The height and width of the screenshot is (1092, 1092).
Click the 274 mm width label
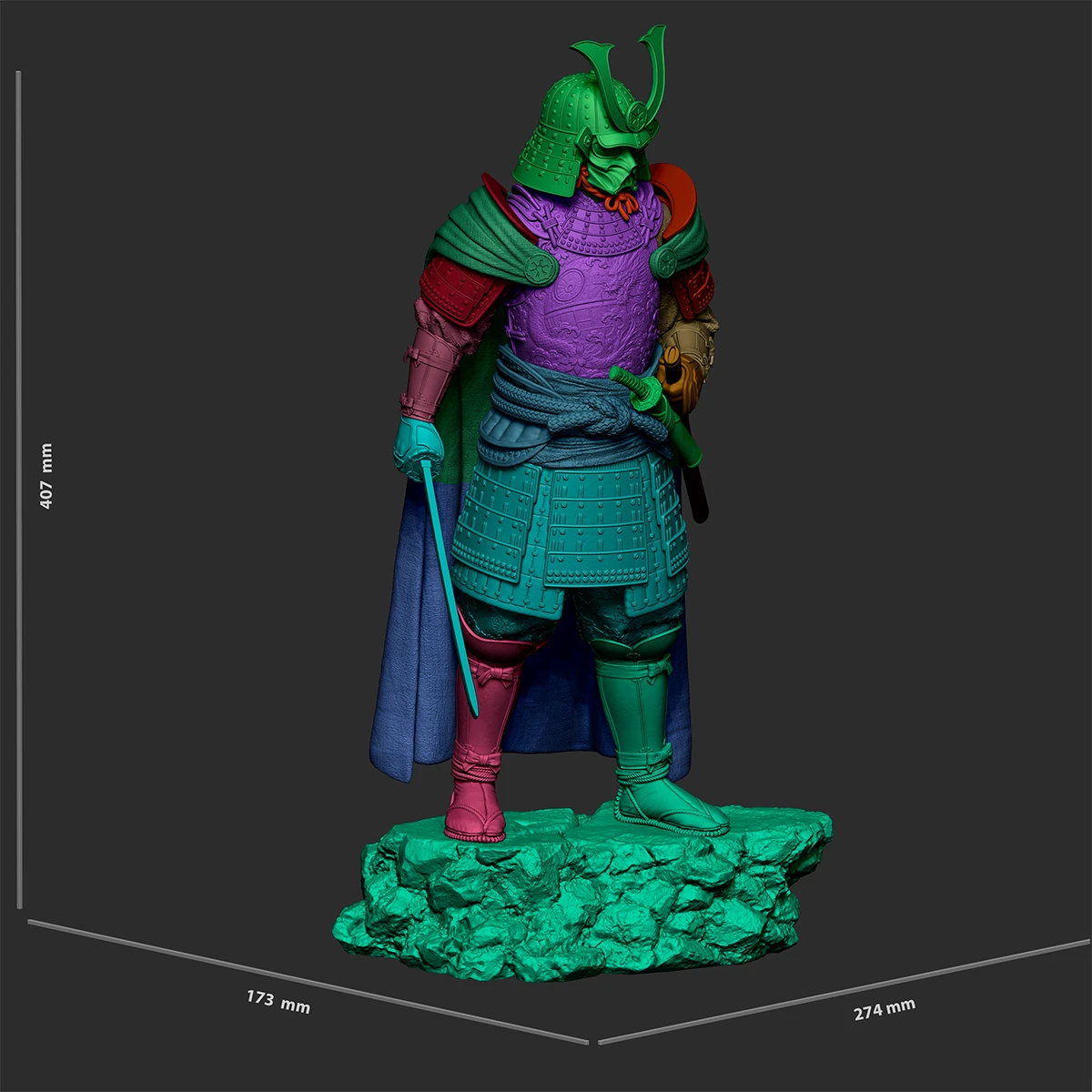click(885, 1009)
